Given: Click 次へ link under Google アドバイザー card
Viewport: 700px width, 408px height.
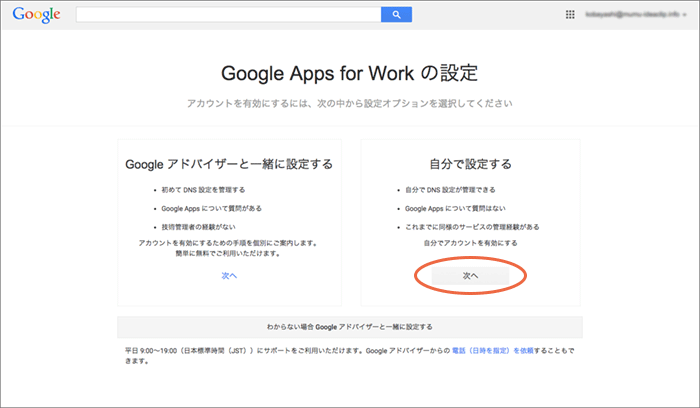Looking at the screenshot, I should (229, 275).
